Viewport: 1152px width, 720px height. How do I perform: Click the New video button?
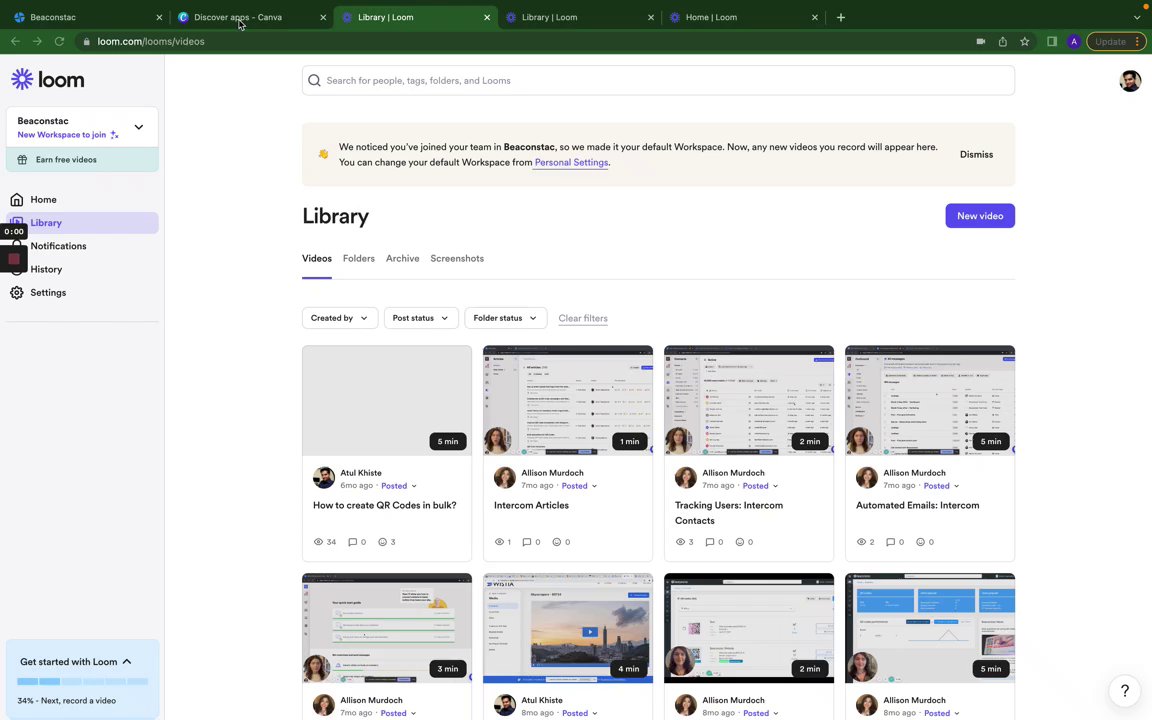979,216
